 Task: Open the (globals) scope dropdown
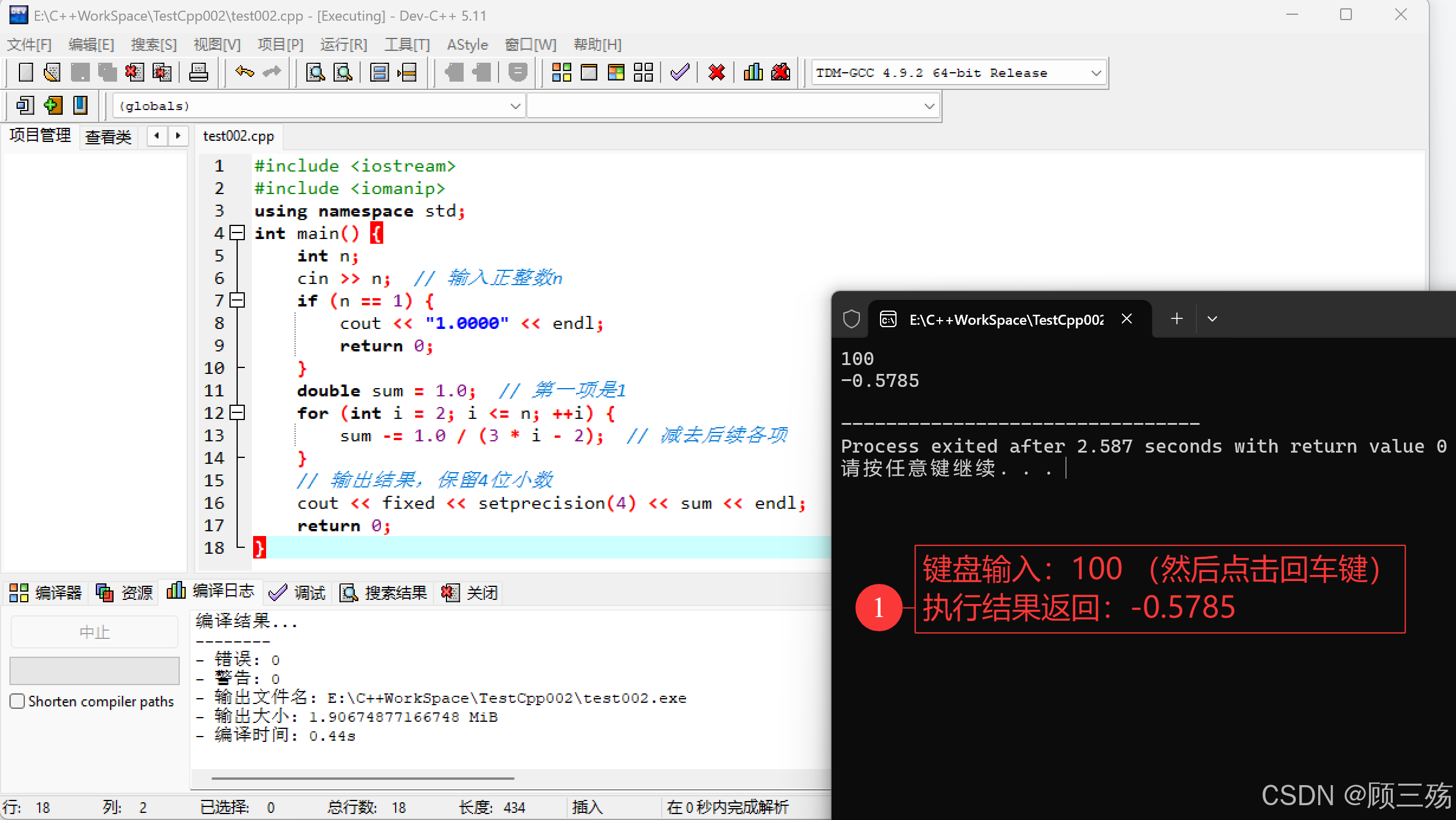[x=515, y=106]
